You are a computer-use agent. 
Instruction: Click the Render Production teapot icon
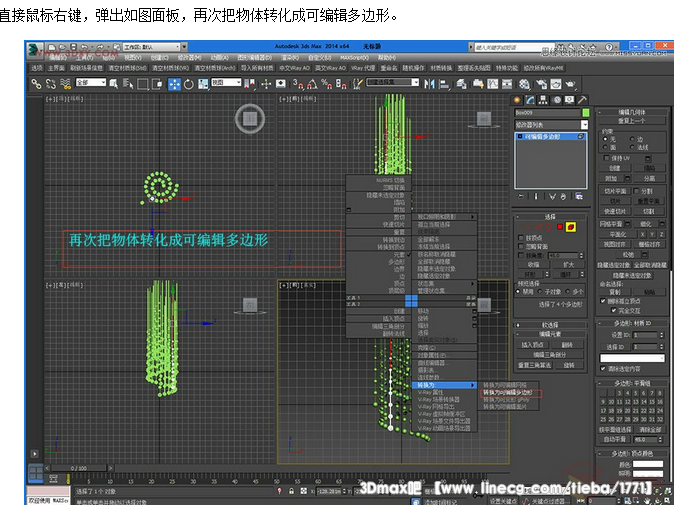(570, 84)
